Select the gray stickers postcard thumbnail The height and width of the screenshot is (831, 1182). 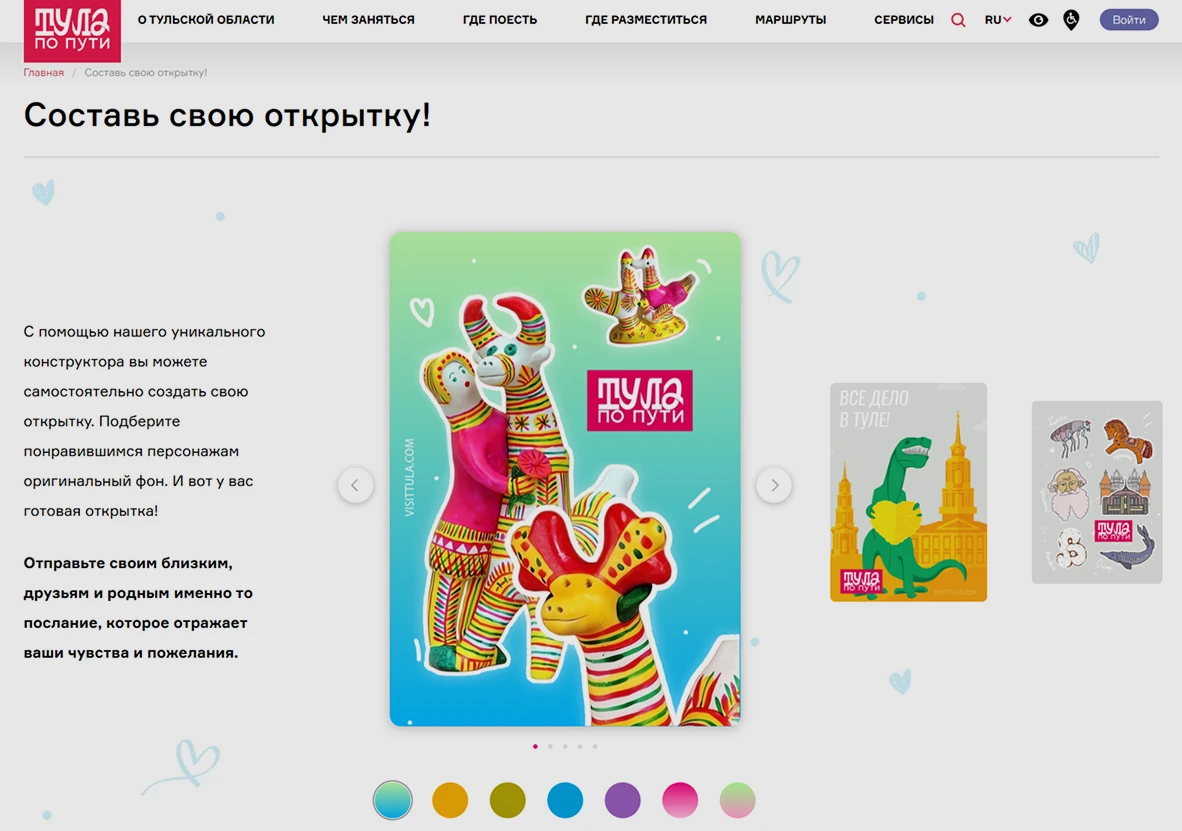click(x=1097, y=492)
